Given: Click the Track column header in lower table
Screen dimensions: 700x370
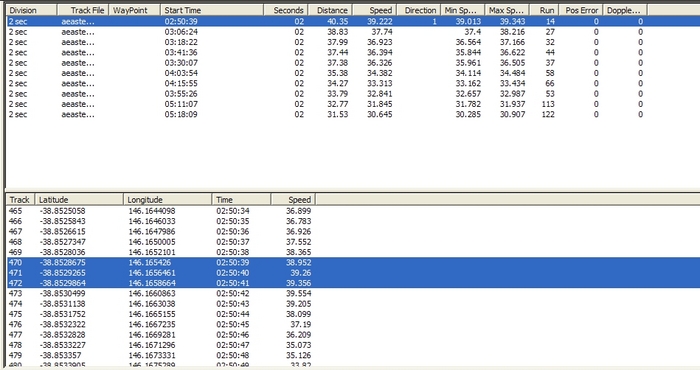Looking at the screenshot, I should point(21,200).
